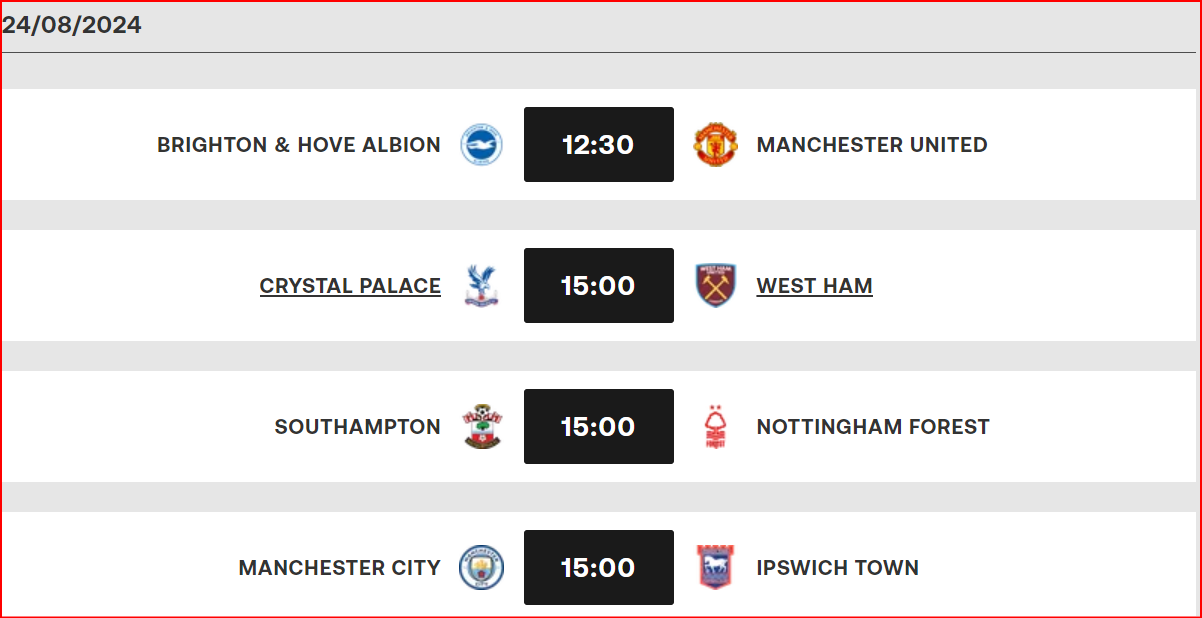This screenshot has height=618, width=1202.
Task: Open the West Ham team link
Action: coord(814,286)
